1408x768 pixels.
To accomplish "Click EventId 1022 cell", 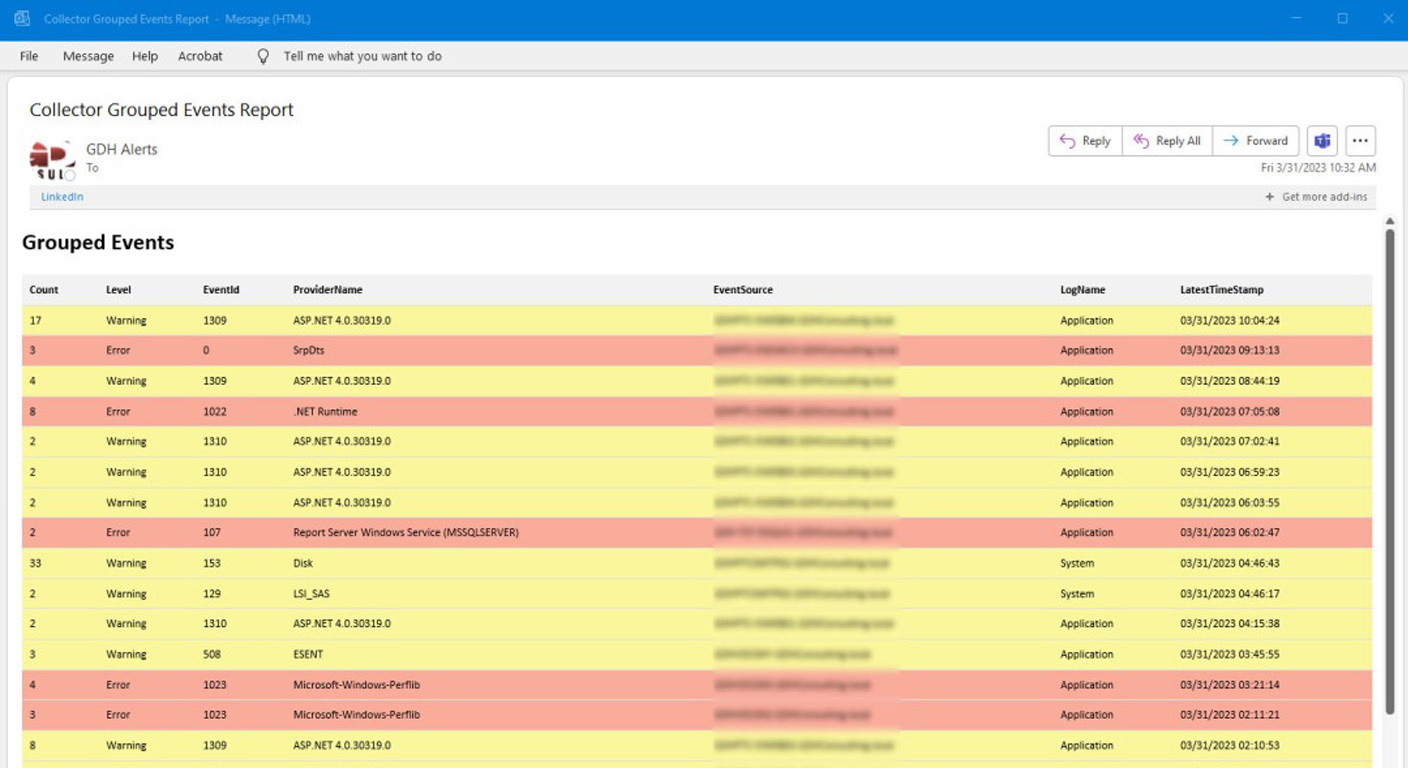I will coord(215,412).
